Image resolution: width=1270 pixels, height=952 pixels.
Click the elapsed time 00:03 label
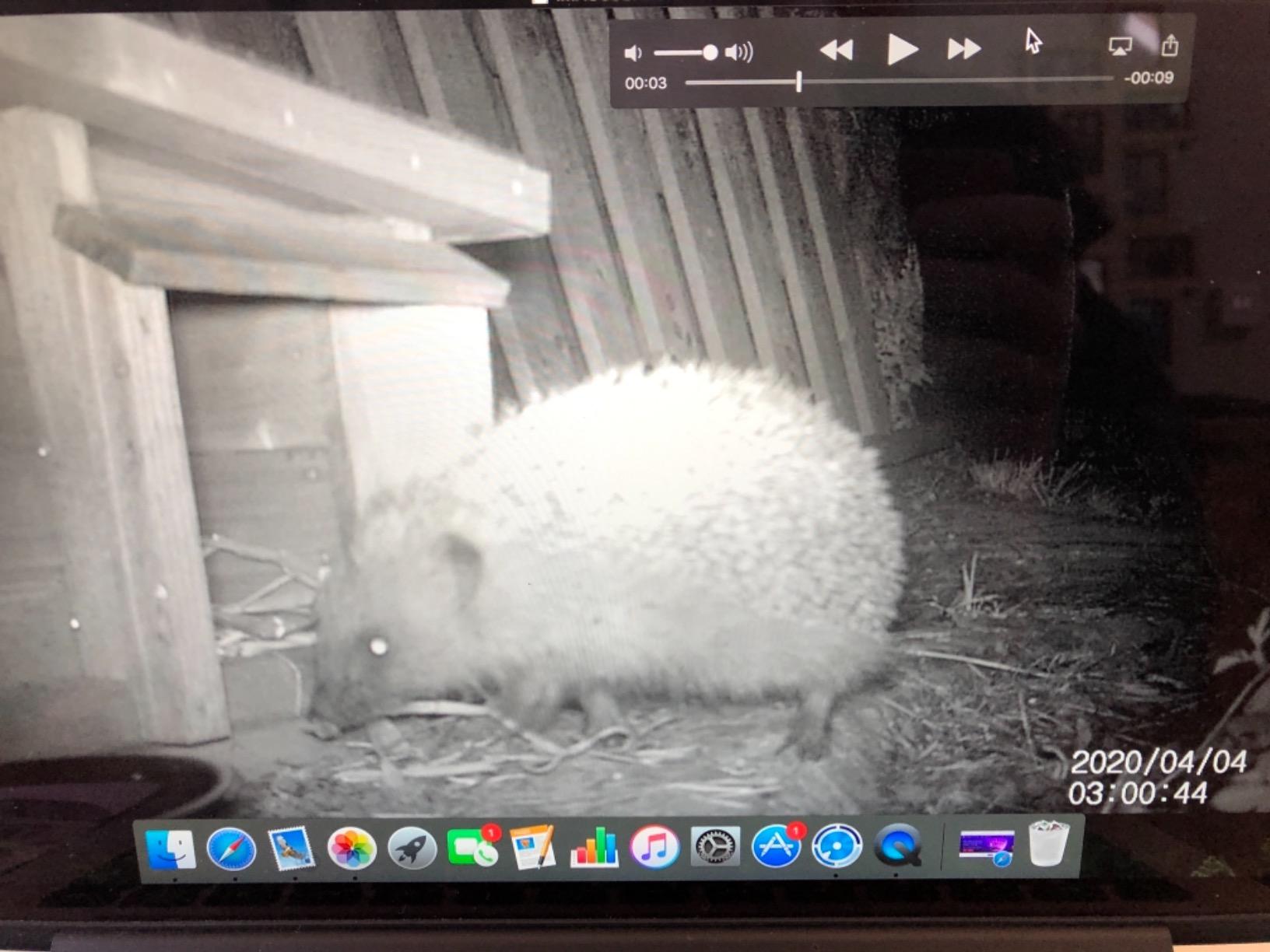646,83
